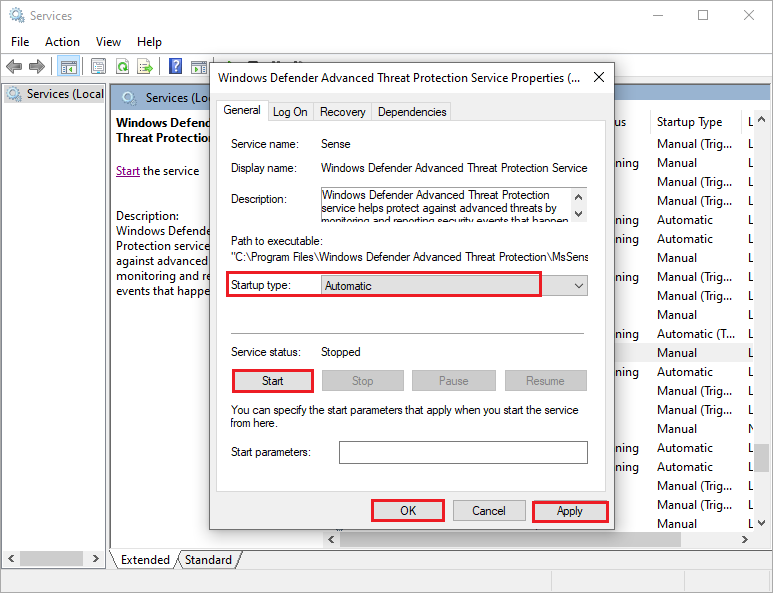Toggle the Show/Hide Action Pane toolbar icon
The height and width of the screenshot is (593, 773).
pyautogui.click(x=199, y=66)
